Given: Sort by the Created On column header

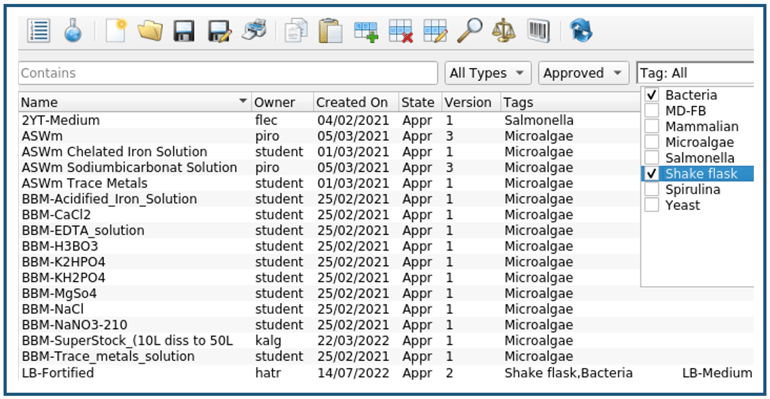Looking at the screenshot, I should point(356,102).
